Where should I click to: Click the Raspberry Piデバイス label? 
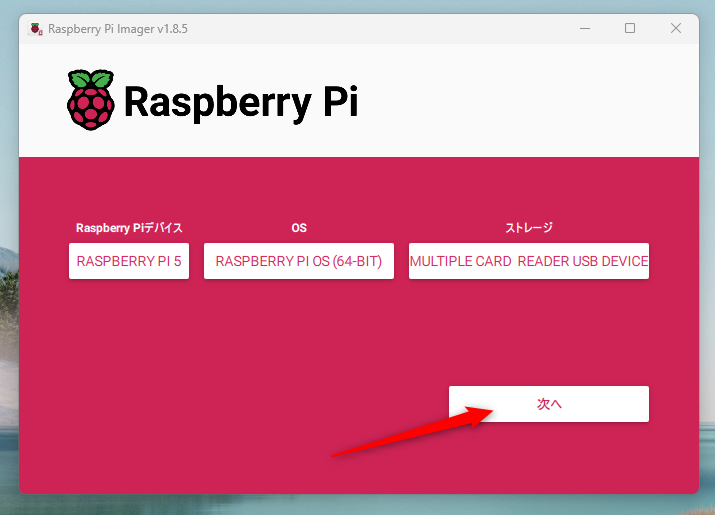pos(129,228)
